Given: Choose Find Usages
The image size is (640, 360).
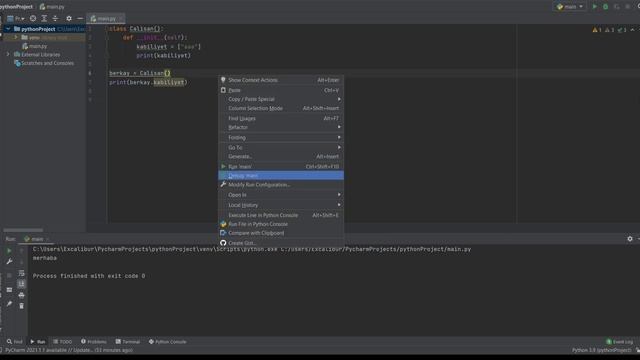Looking at the screenshot, I should [x=281, y=118].
